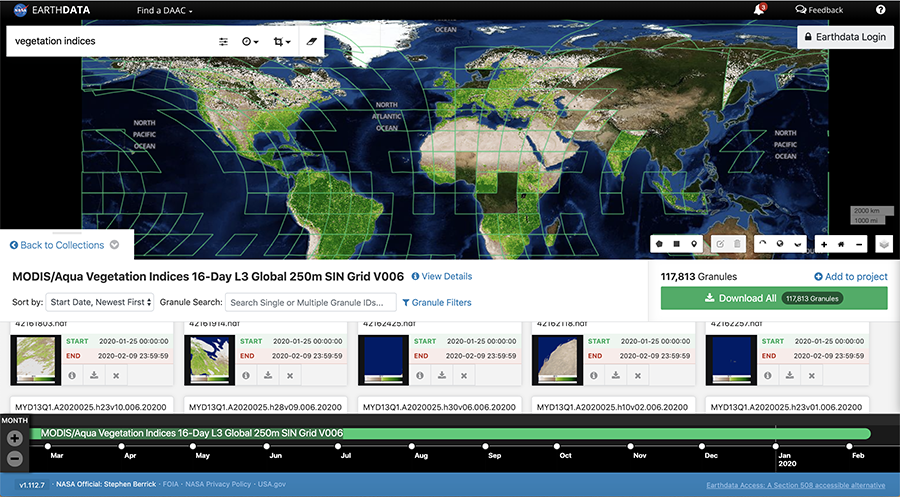Select granule MYD13Q1.A2020025.h28v09.006
900x497 pixels.
click(265, 405)
